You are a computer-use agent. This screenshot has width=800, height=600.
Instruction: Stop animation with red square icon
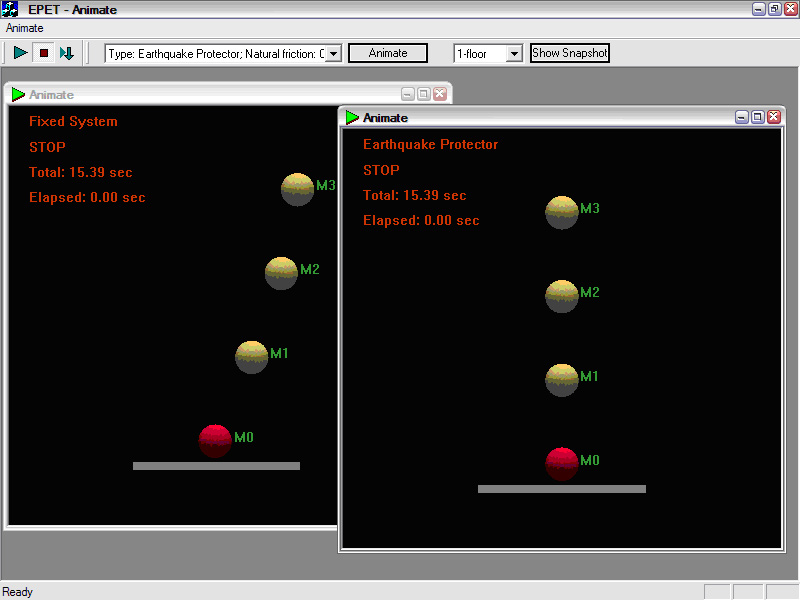point(44,53)
